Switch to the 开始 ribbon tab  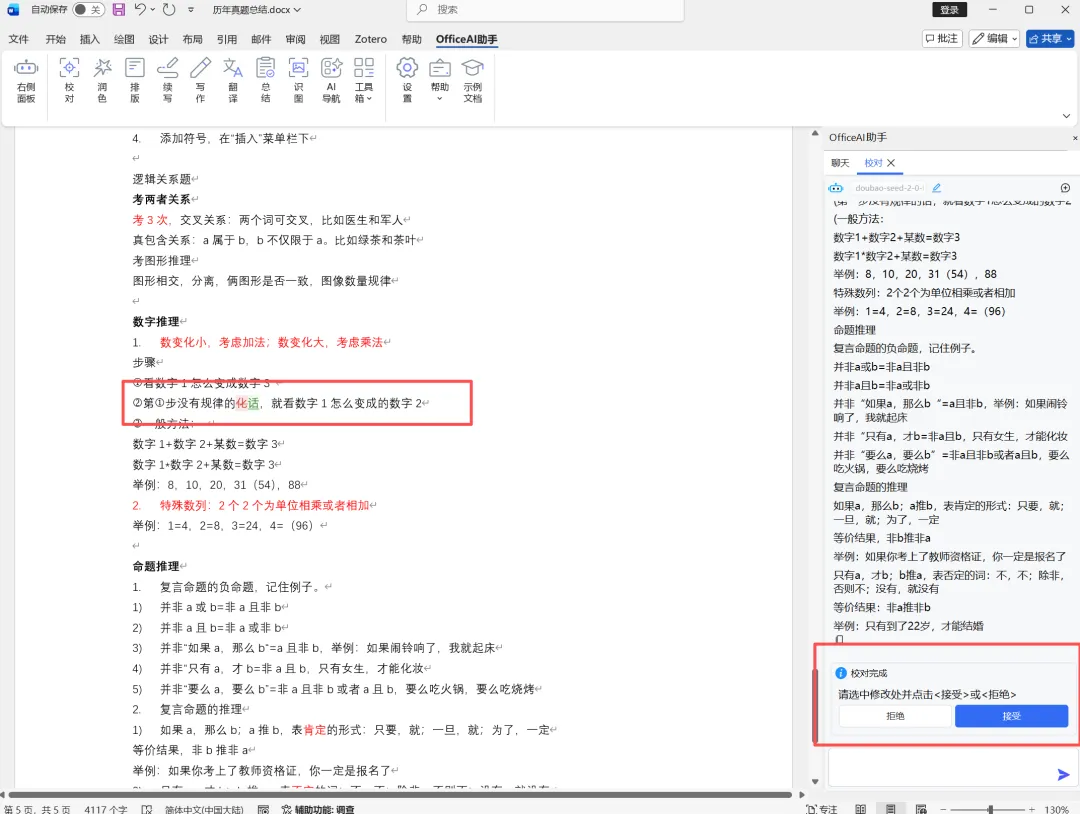click(56, 39)
